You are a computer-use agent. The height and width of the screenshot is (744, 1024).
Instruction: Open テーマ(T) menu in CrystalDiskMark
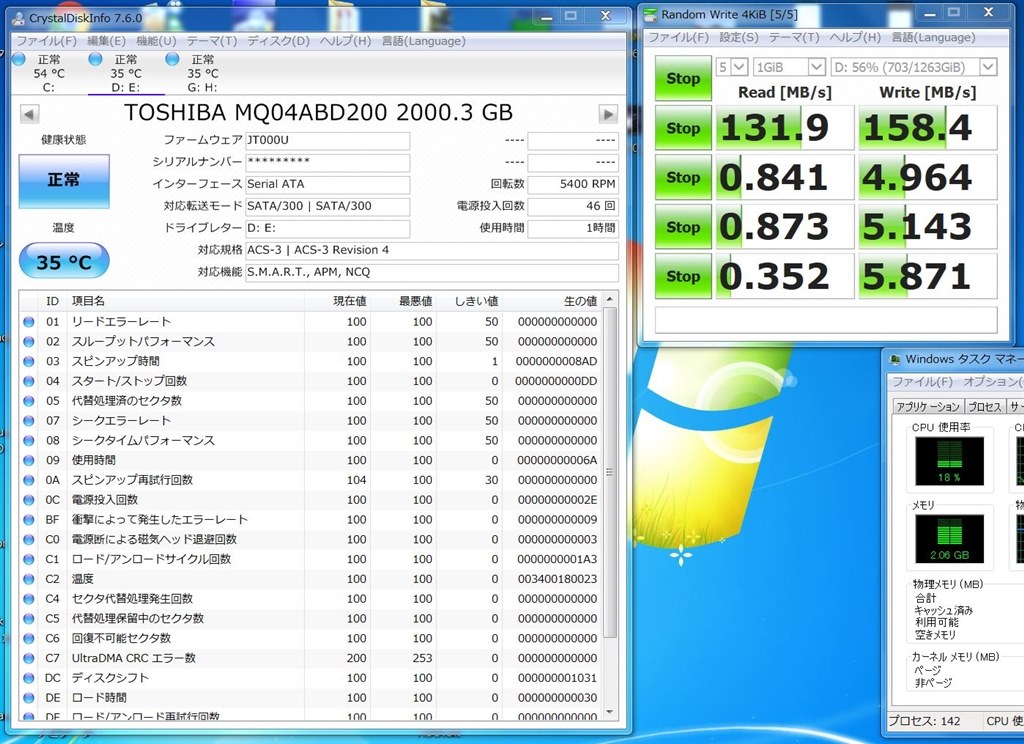click(x=793, y=37)
